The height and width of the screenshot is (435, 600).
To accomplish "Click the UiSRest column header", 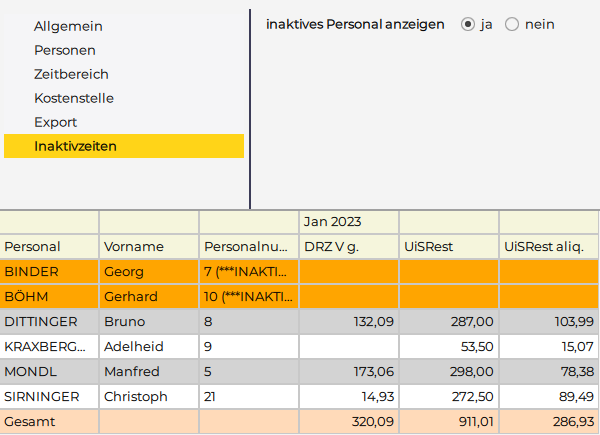I will tap(430, 246).
